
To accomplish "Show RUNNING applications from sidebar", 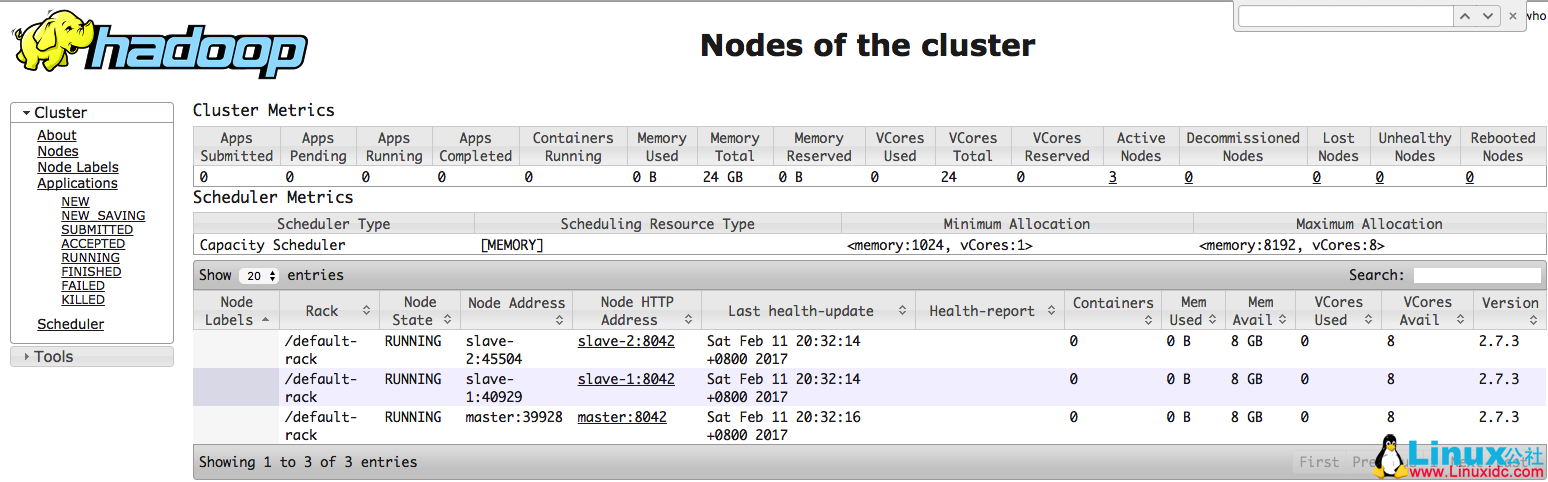I will pos(91,257).
